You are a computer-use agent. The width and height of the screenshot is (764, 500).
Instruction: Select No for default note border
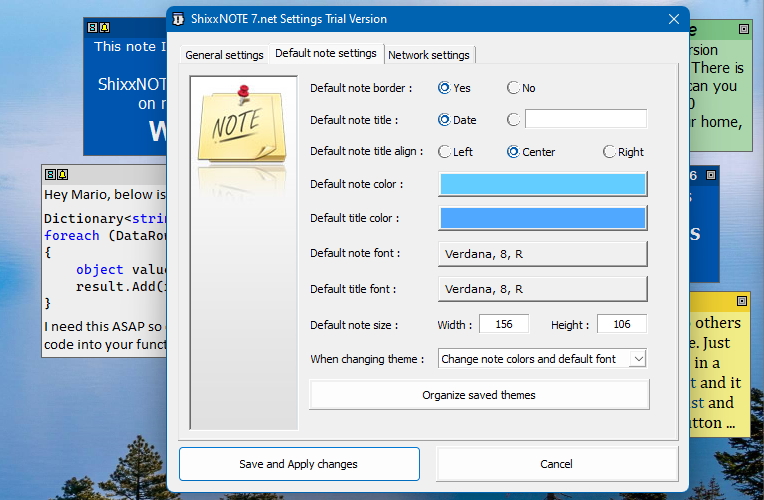point(514,88)
